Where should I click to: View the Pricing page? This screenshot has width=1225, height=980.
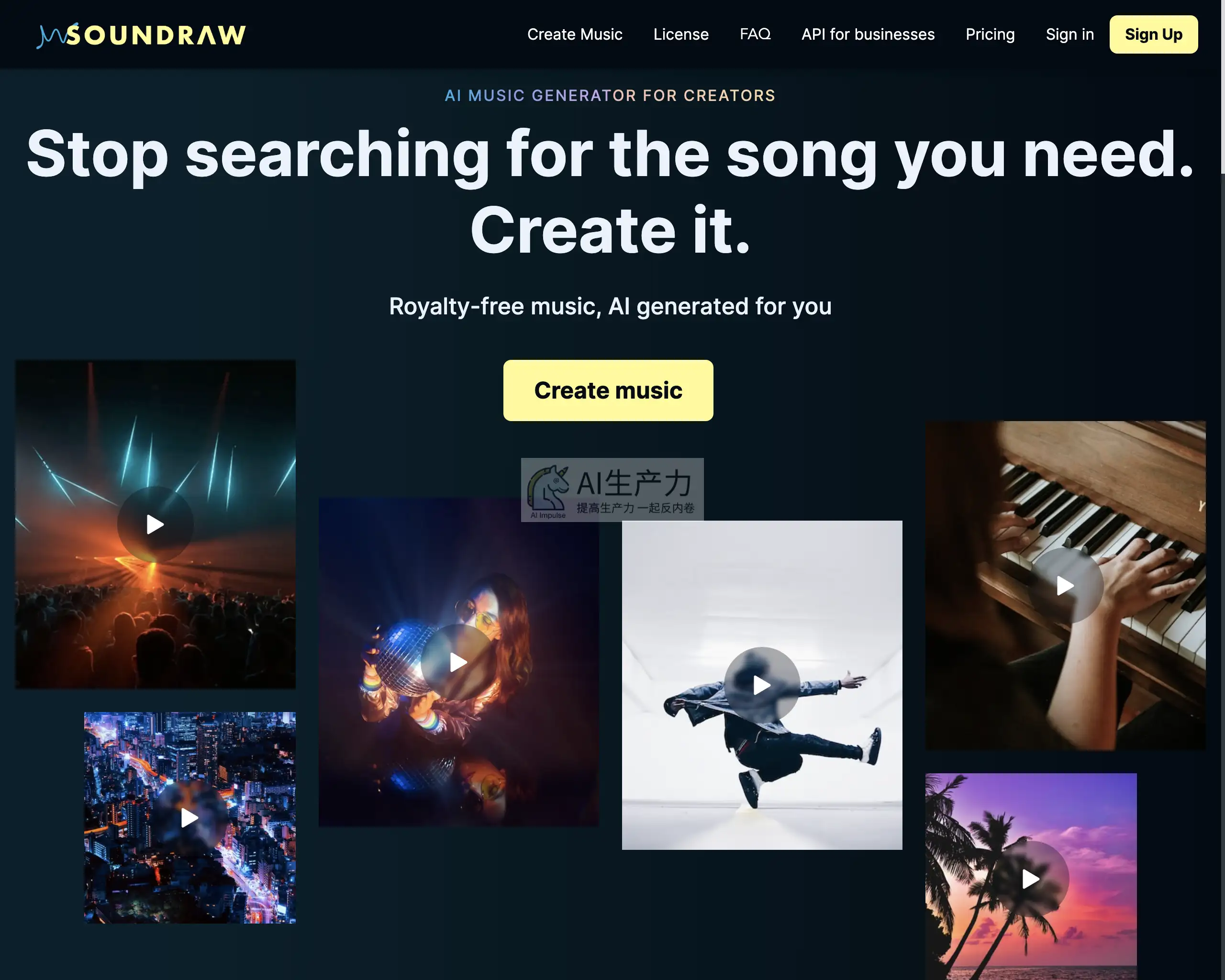tap(990, 34)
